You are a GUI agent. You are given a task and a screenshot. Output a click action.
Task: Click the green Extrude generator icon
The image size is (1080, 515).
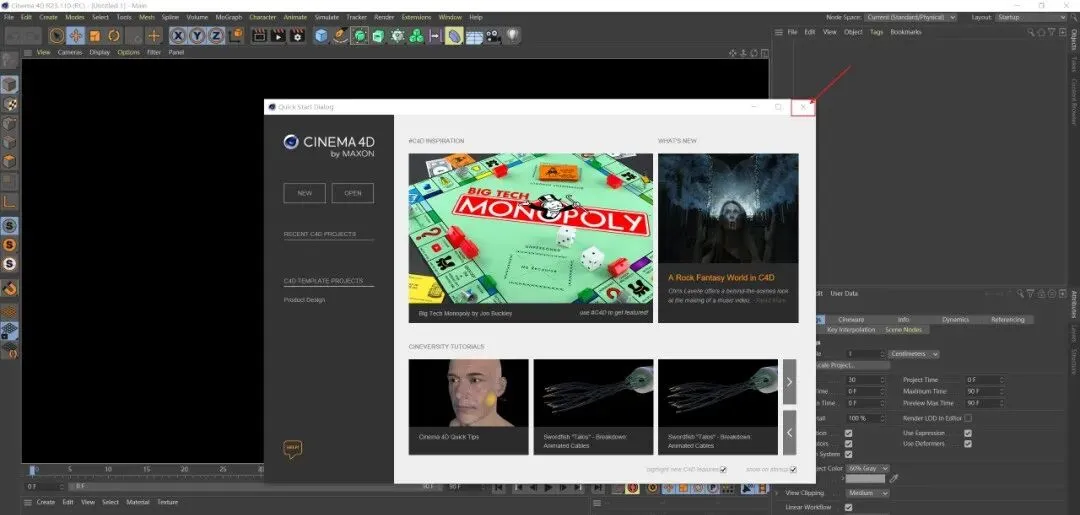coord(378,35)
